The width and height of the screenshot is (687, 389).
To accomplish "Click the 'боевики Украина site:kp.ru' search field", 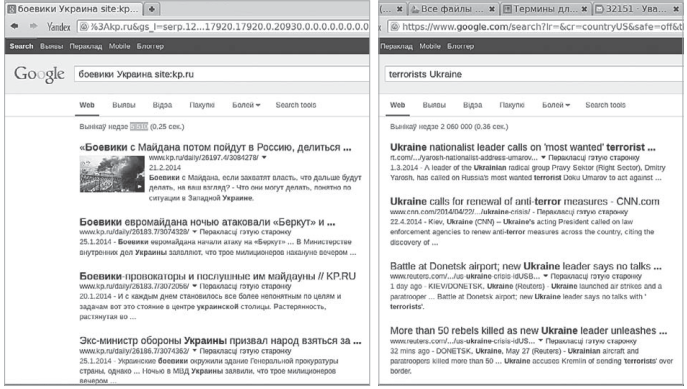I will (222, 74).
